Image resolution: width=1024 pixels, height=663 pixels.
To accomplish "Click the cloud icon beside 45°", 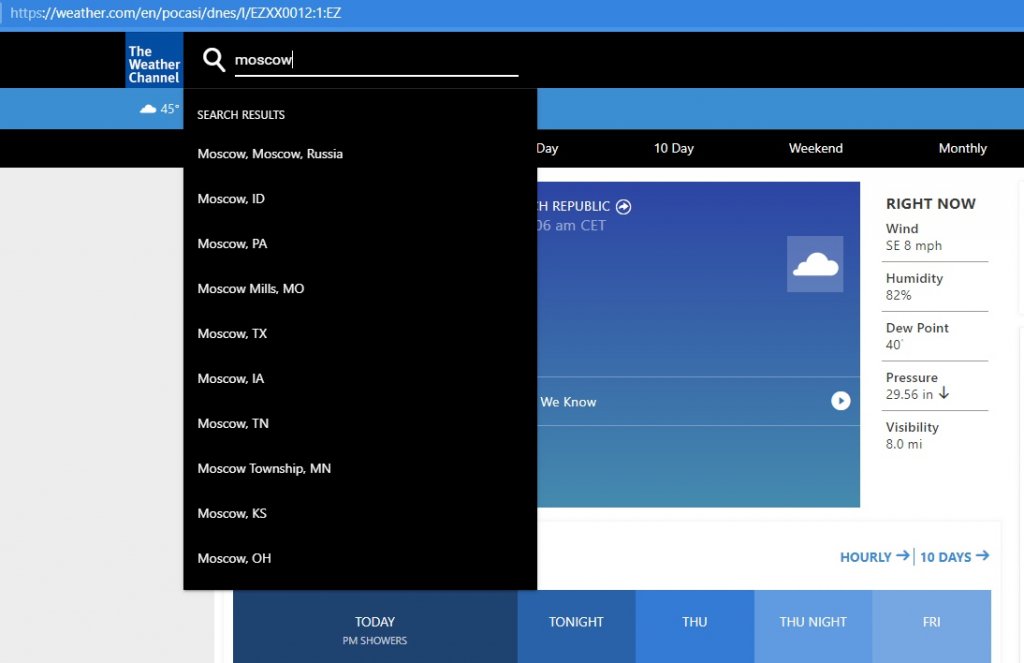I will pos(148,109).
